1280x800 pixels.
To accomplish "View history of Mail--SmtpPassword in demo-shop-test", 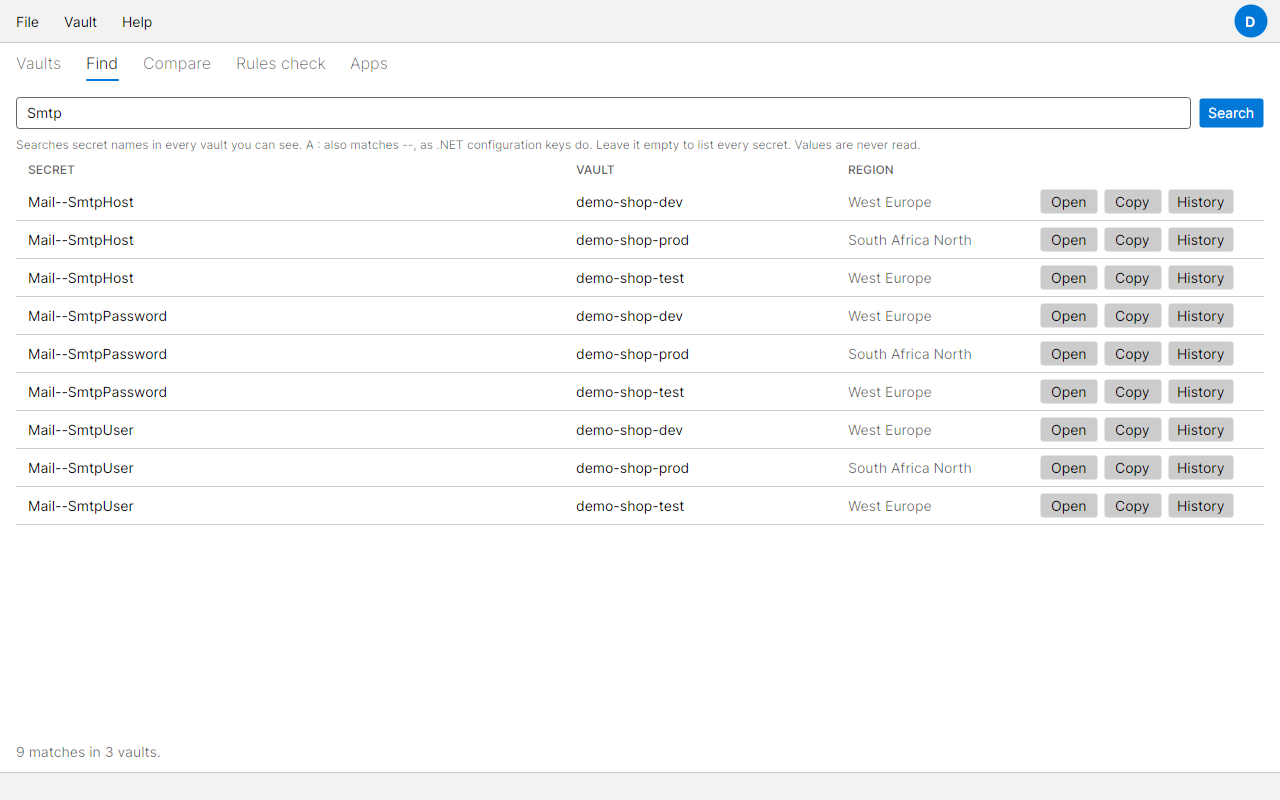I will pyautogui.click(x=1200, y=392).
